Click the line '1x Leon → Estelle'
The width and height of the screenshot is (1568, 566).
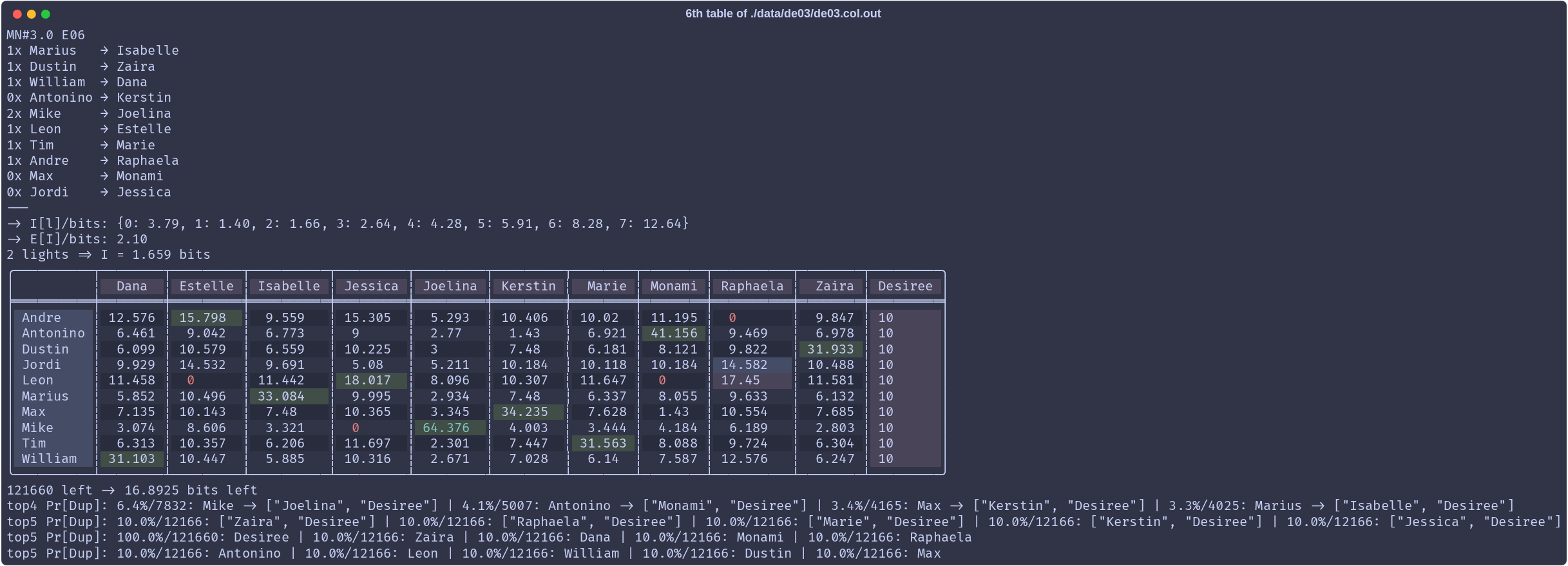(89, 129)
